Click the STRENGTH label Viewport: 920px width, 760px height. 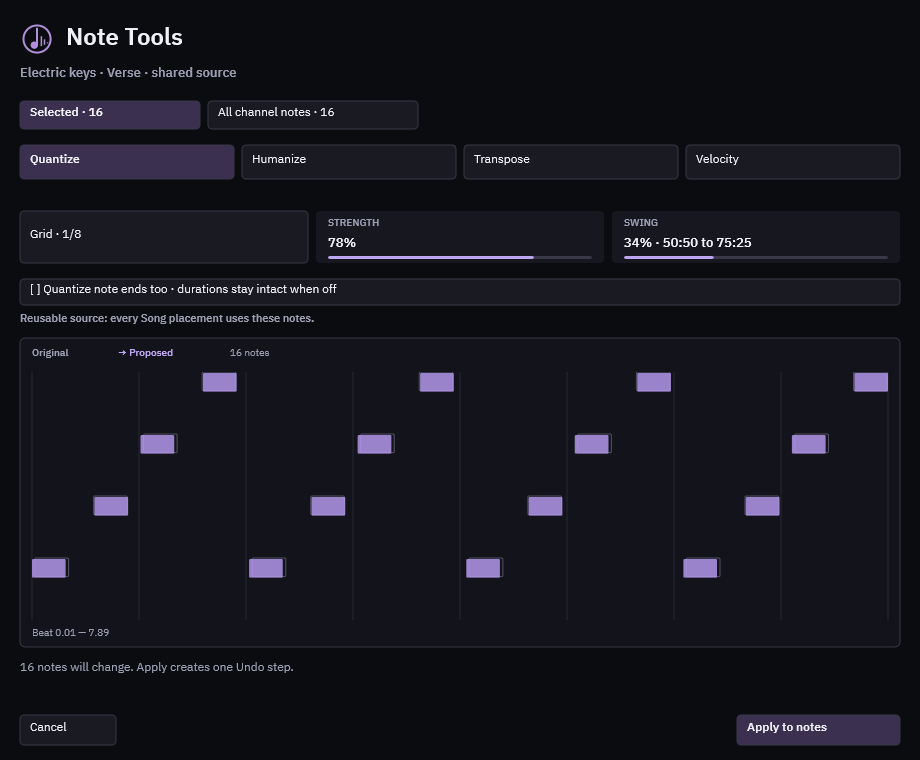(x=353, y=223)
